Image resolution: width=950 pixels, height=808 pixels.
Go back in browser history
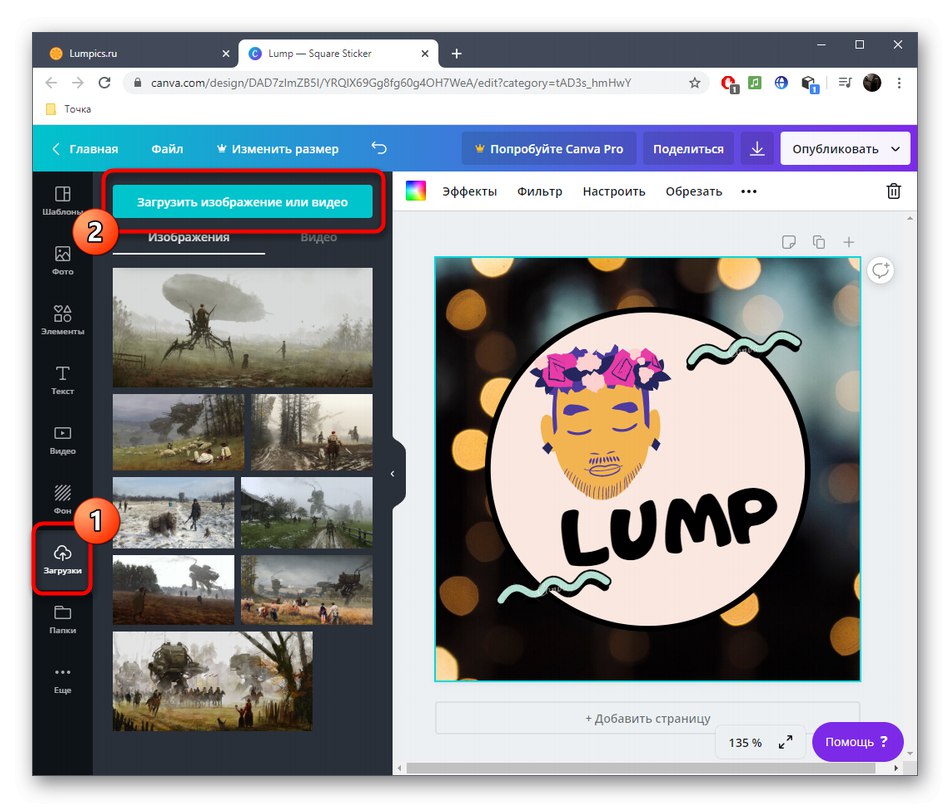click(x=51, y=82)
